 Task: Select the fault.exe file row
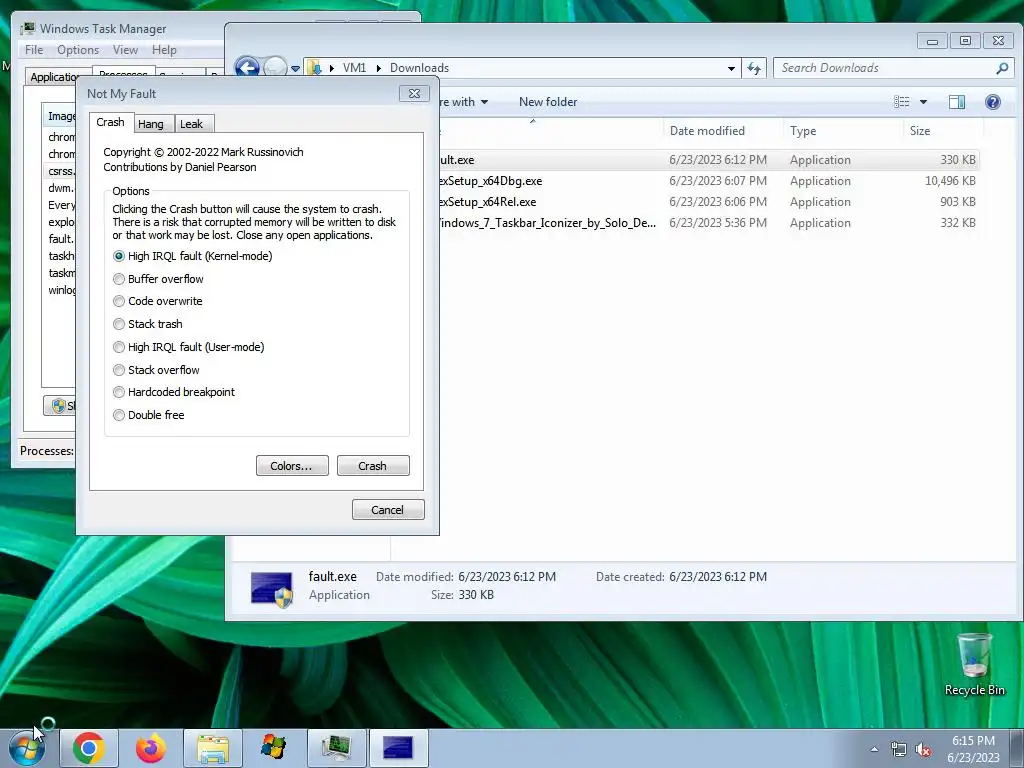coord(709,160)
